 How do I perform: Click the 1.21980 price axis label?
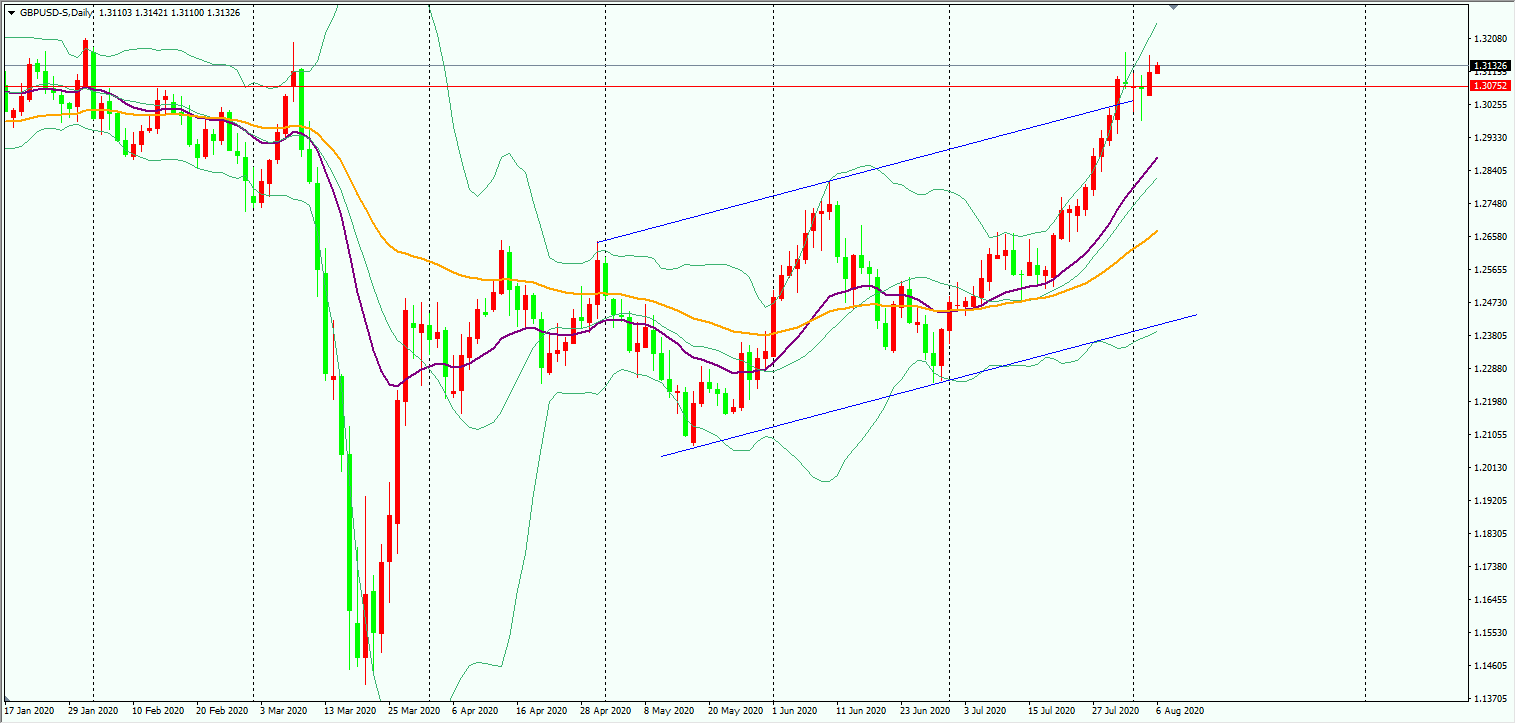coord(1490,402)
